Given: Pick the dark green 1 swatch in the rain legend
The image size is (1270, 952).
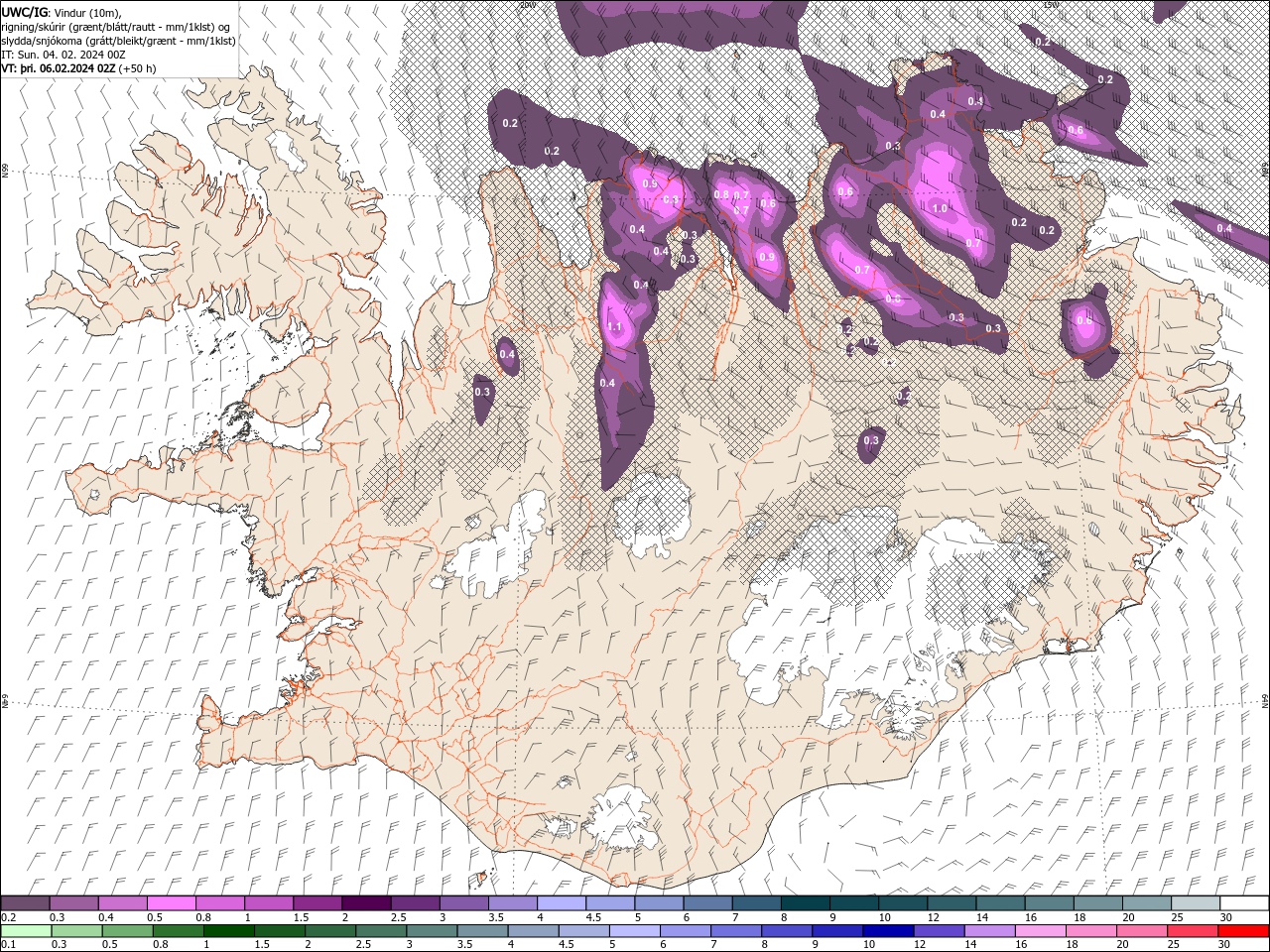Looking at the screenshot, I should (x=229, y=931).
